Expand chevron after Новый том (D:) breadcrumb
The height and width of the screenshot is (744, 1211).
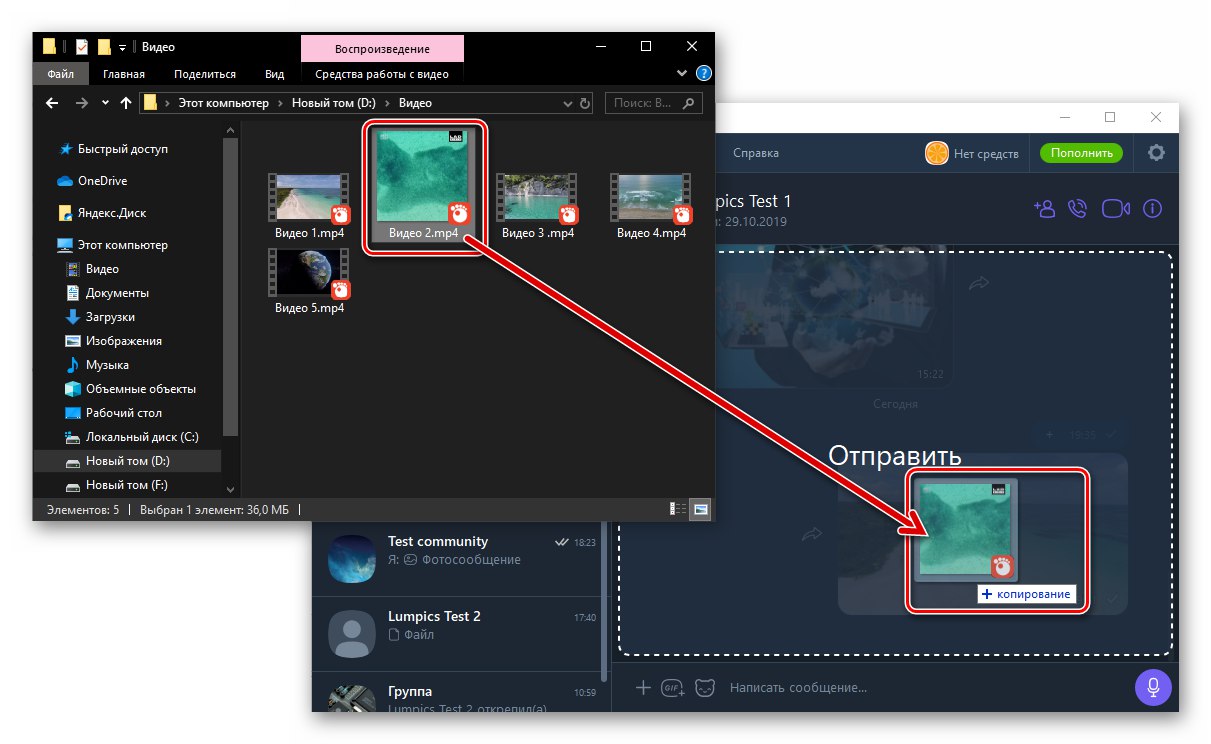pyautogui.click(x=390, y=103)
